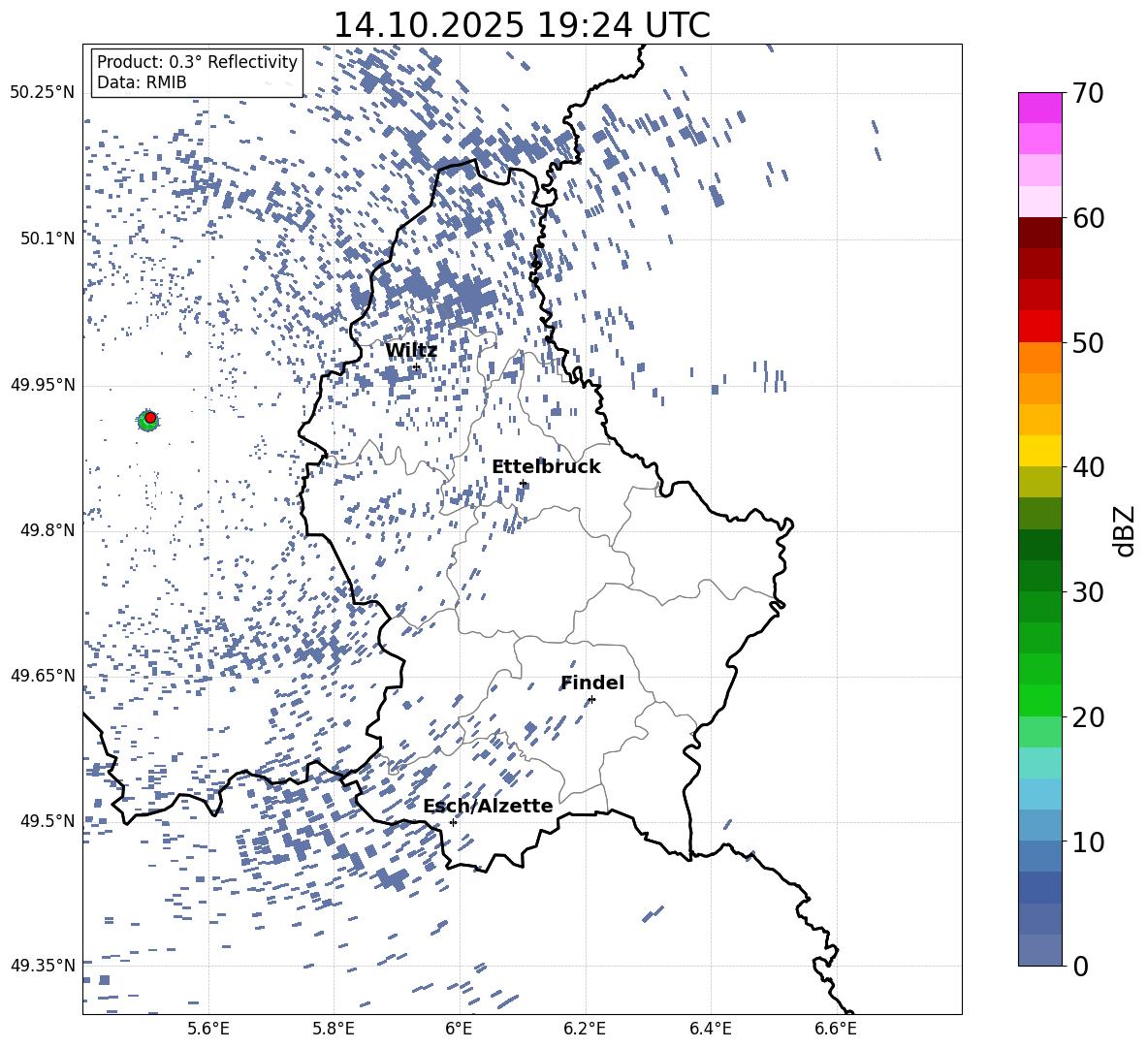
Task: Click the 6.2°E longitude label
Action: click(585, 1029)
